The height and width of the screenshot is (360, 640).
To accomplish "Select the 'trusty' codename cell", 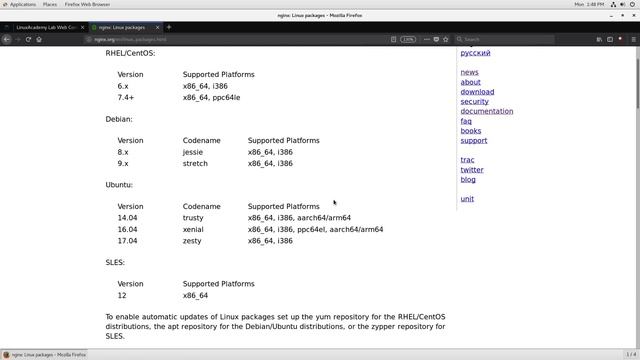I will coord(193,218).
